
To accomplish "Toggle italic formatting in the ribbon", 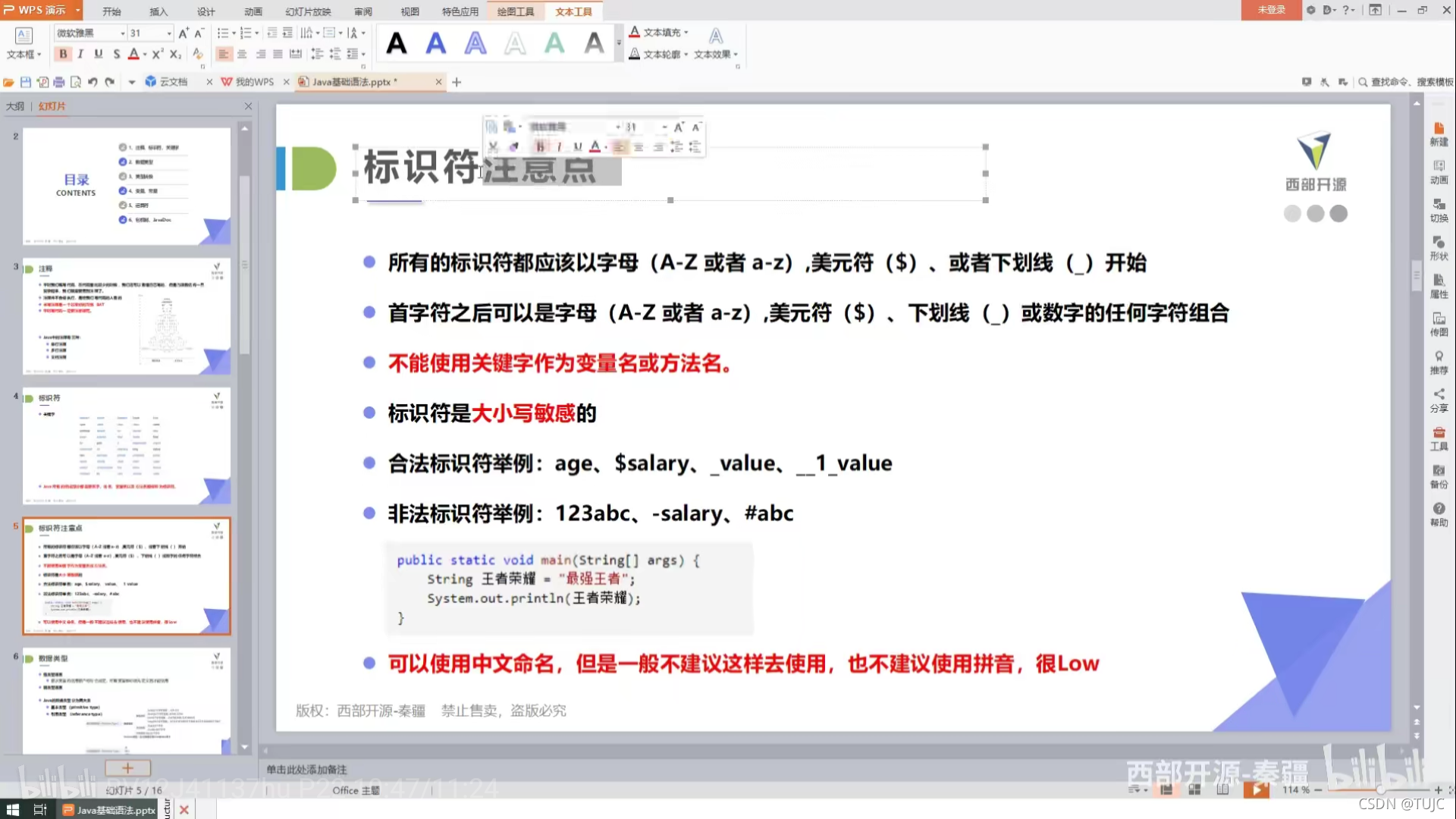I will [80, 54].
